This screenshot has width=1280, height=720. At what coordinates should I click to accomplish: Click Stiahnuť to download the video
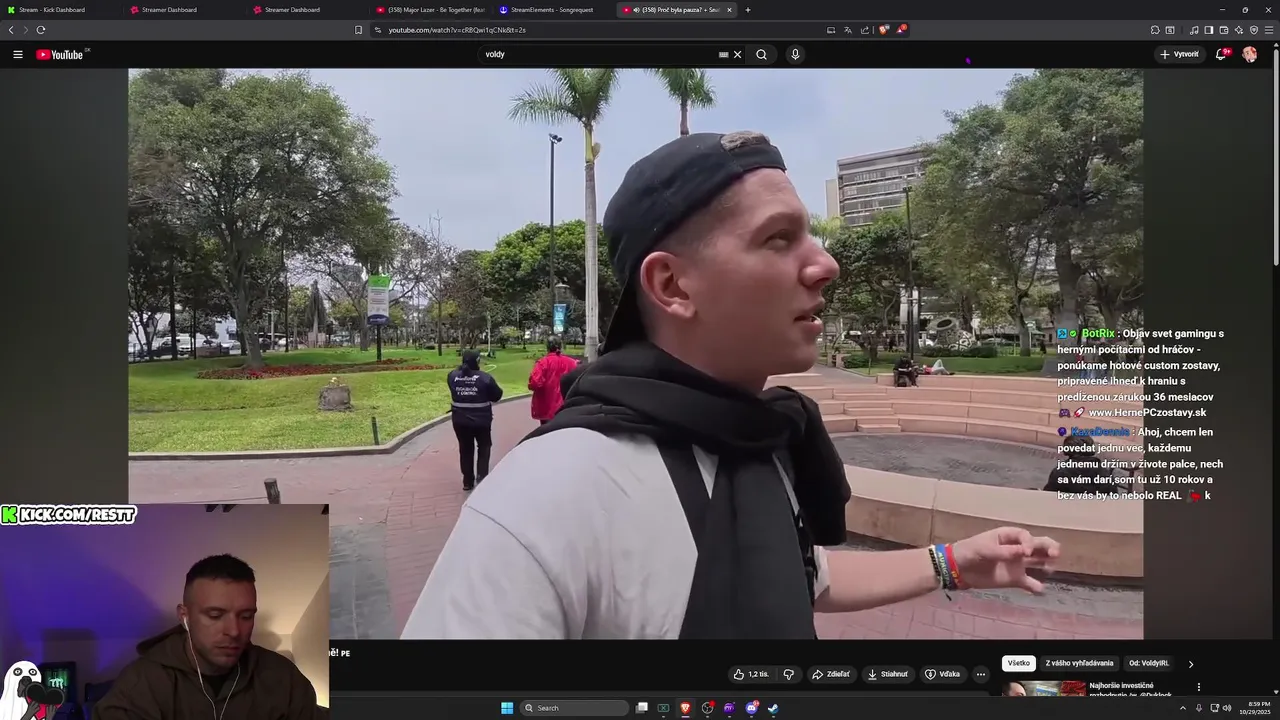888,674
